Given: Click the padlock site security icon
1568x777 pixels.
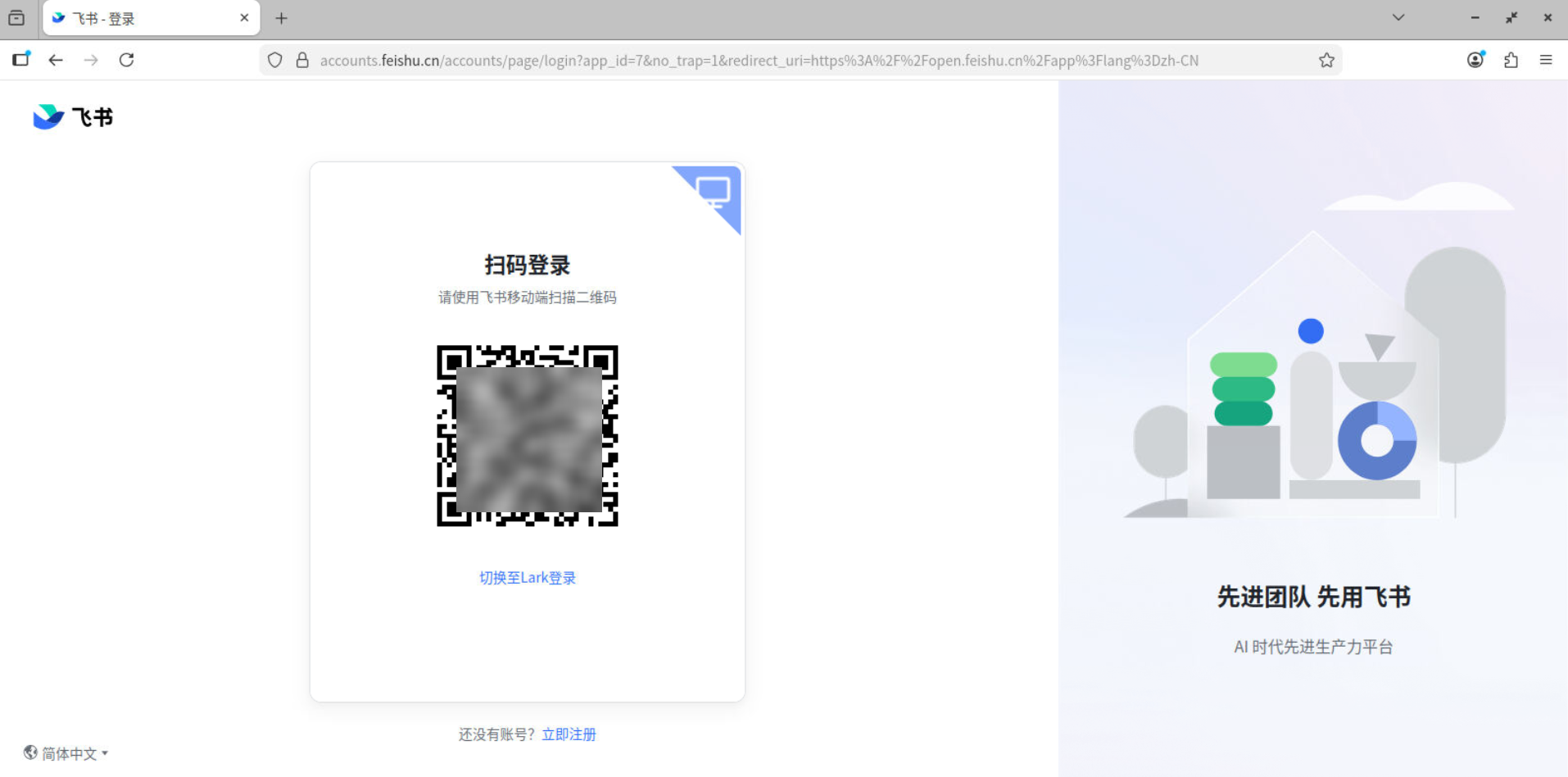Looking at the screenshot, I should (302, 60).
